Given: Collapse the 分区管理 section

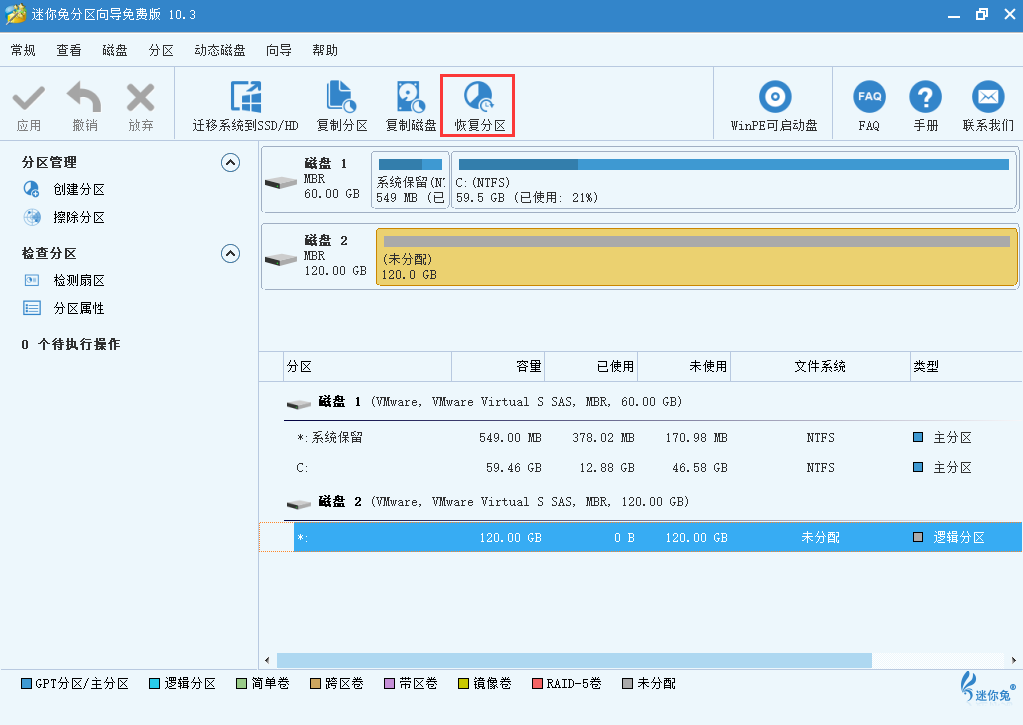Looking at the screenshot, I should (230, 162).
